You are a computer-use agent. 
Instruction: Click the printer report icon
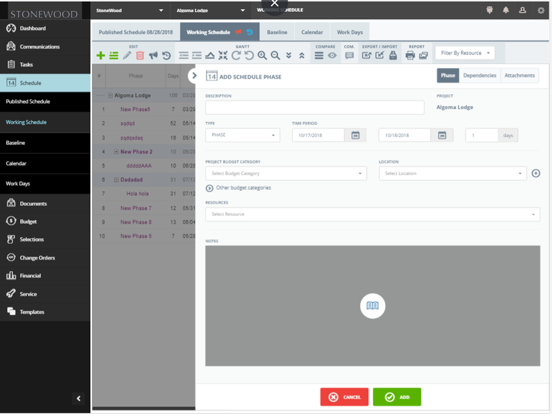click(x=410, y=55)
